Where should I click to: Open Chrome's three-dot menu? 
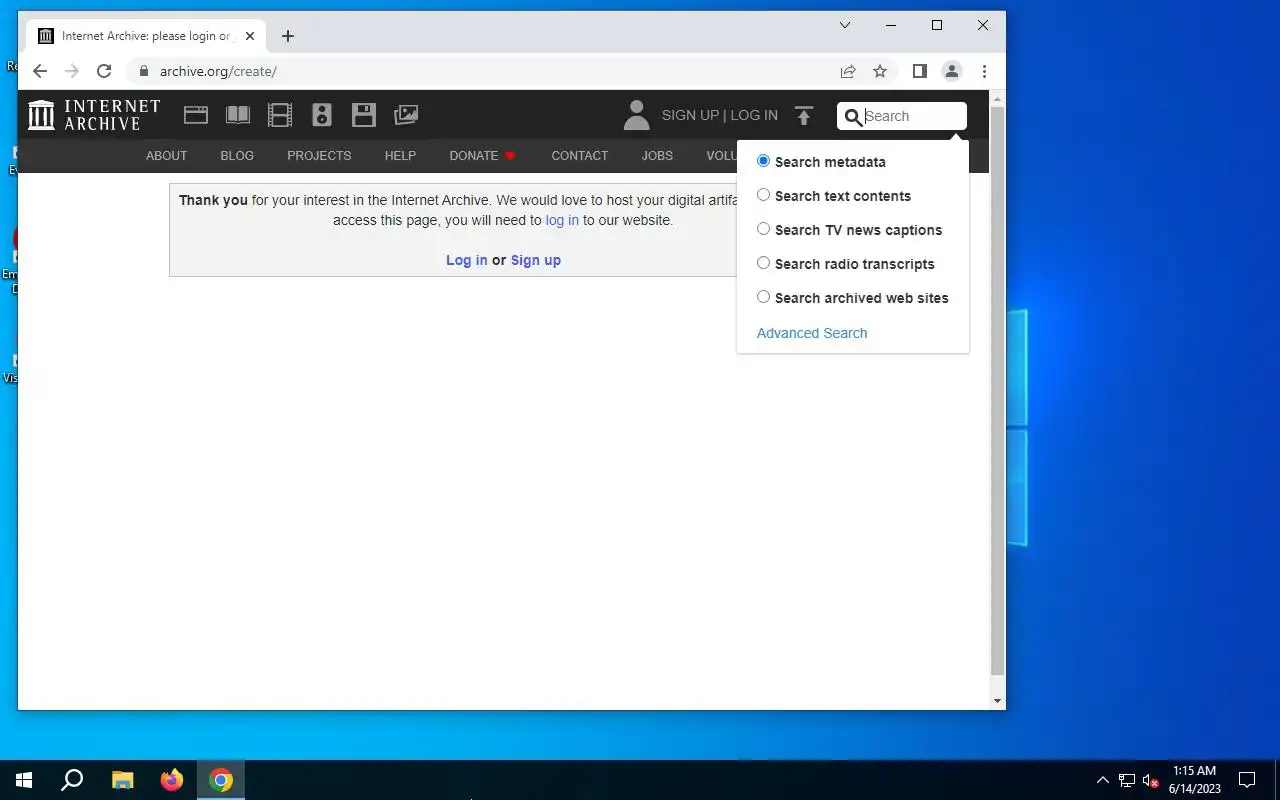pyautogui.click(x=985, y=71)
